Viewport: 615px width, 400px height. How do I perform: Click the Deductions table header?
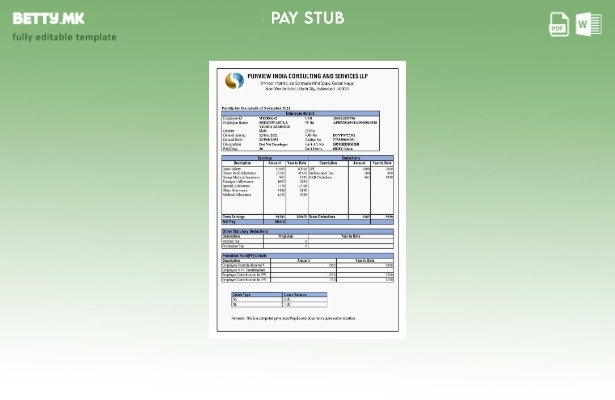[350, 157]
